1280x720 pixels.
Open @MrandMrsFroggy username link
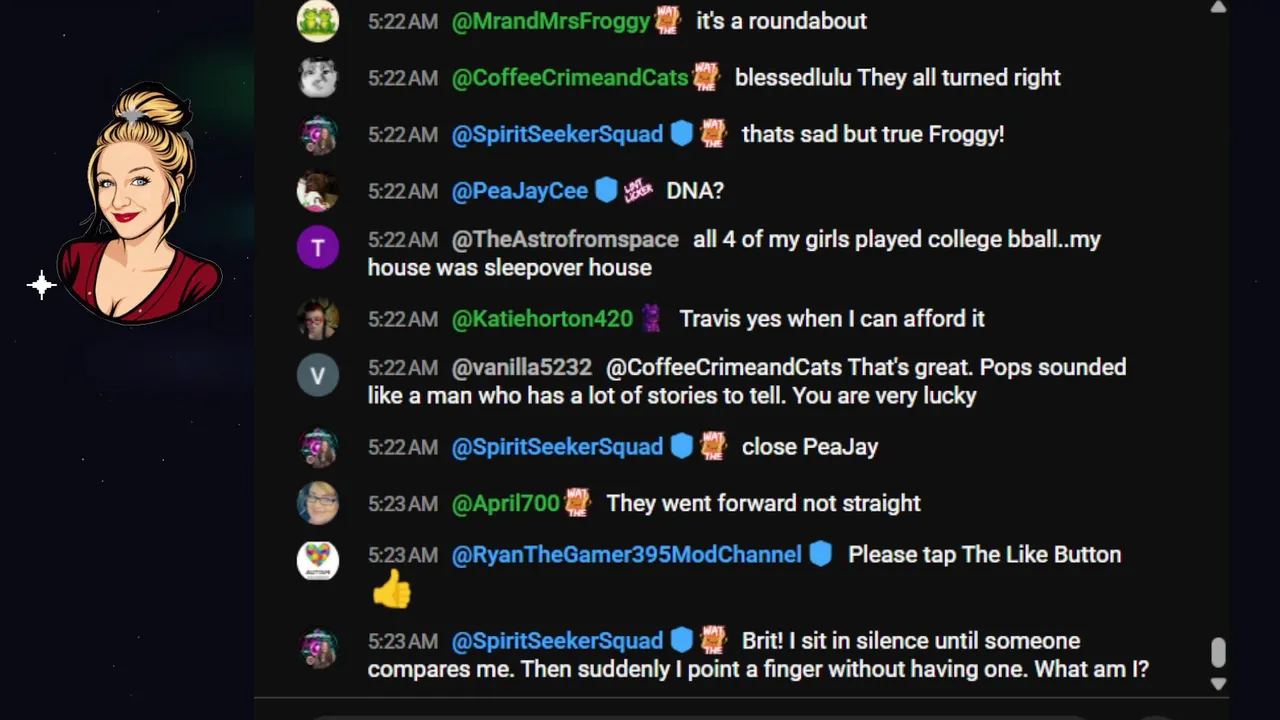(x=551, y=21)
